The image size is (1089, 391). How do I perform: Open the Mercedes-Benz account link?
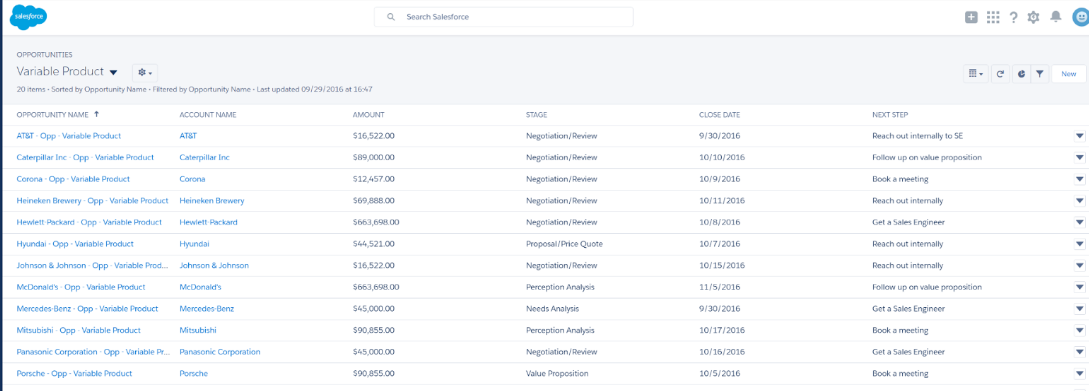207,308
